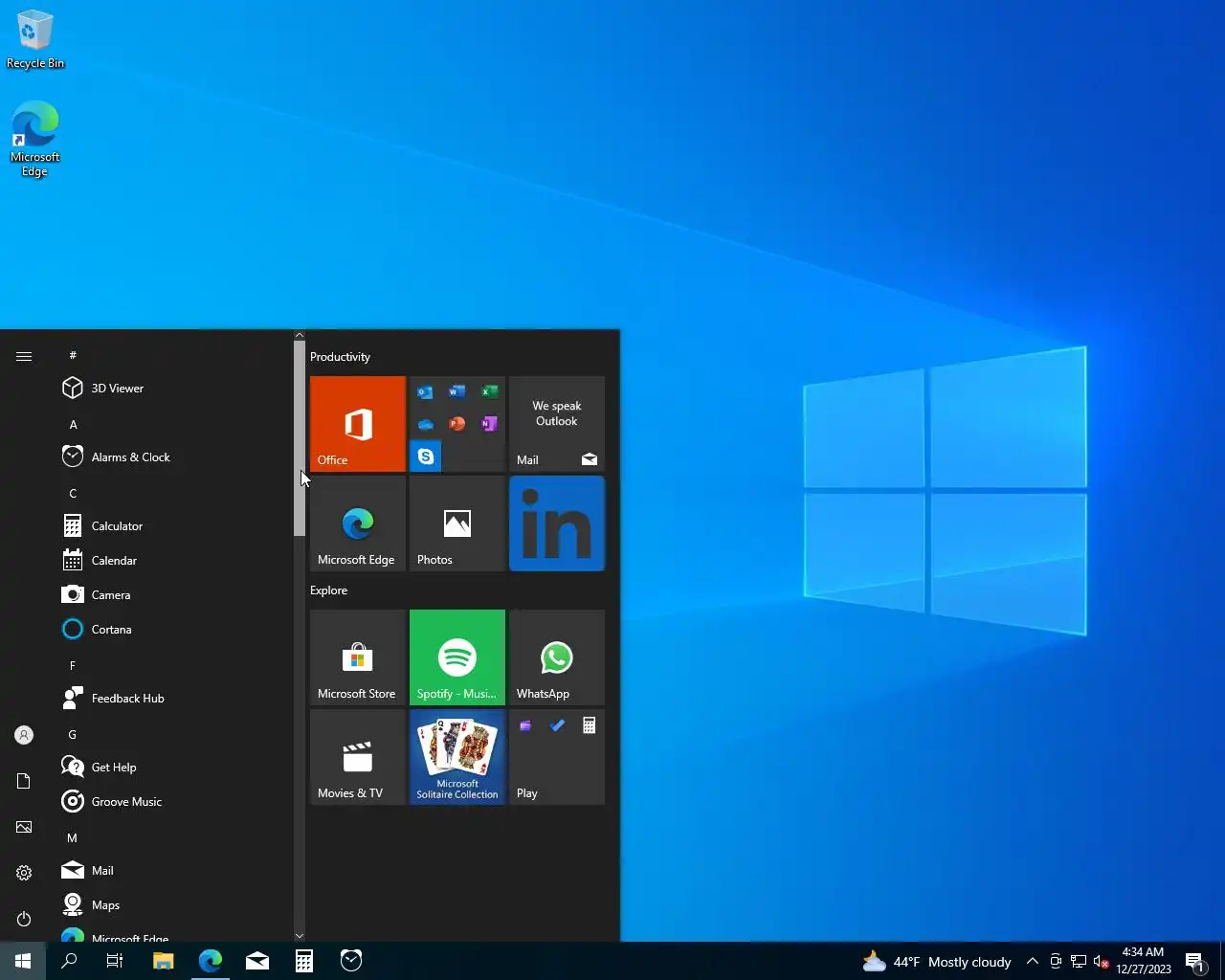
Task: Select the Recycle Bin desktop icon
Action: point(34,40)
